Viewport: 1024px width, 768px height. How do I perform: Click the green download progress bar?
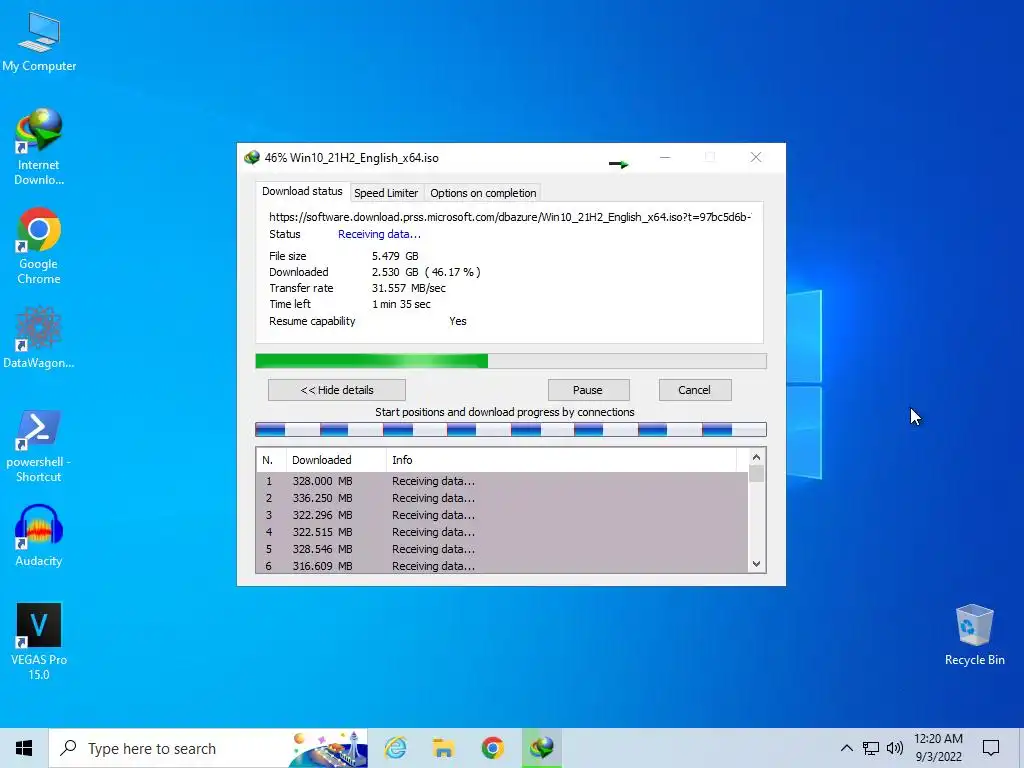pyautogui.click(x=511, y=361)
